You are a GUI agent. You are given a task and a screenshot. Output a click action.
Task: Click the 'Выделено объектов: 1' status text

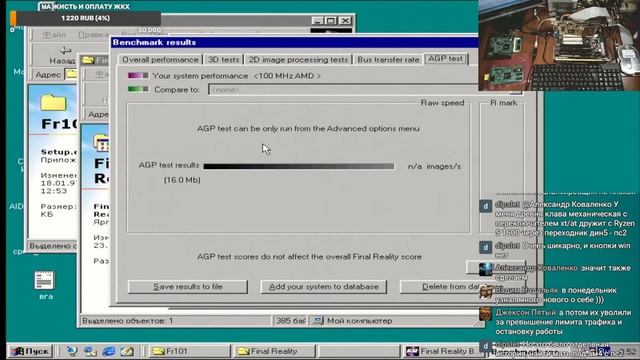128,321
